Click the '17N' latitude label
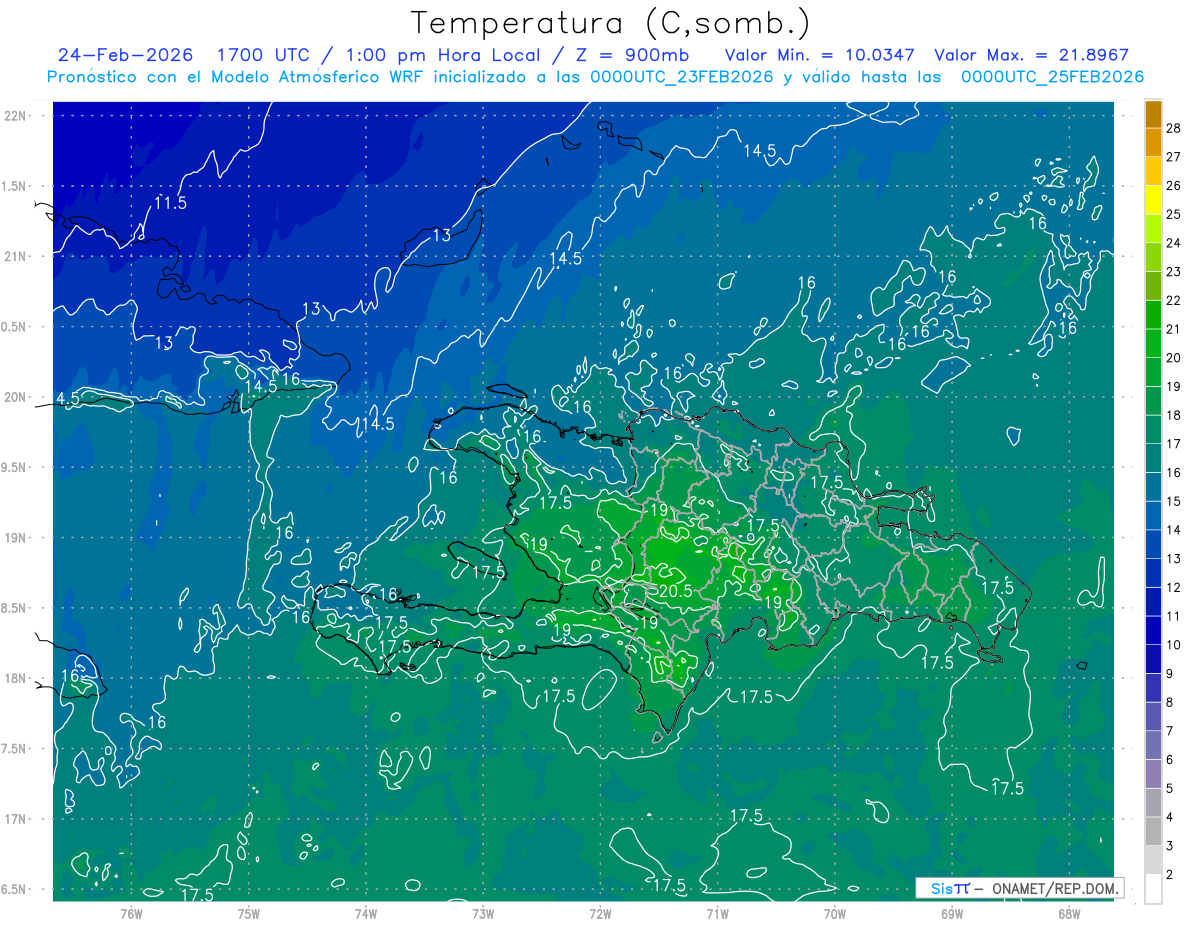1200x927 pixels. click(14, 819)
